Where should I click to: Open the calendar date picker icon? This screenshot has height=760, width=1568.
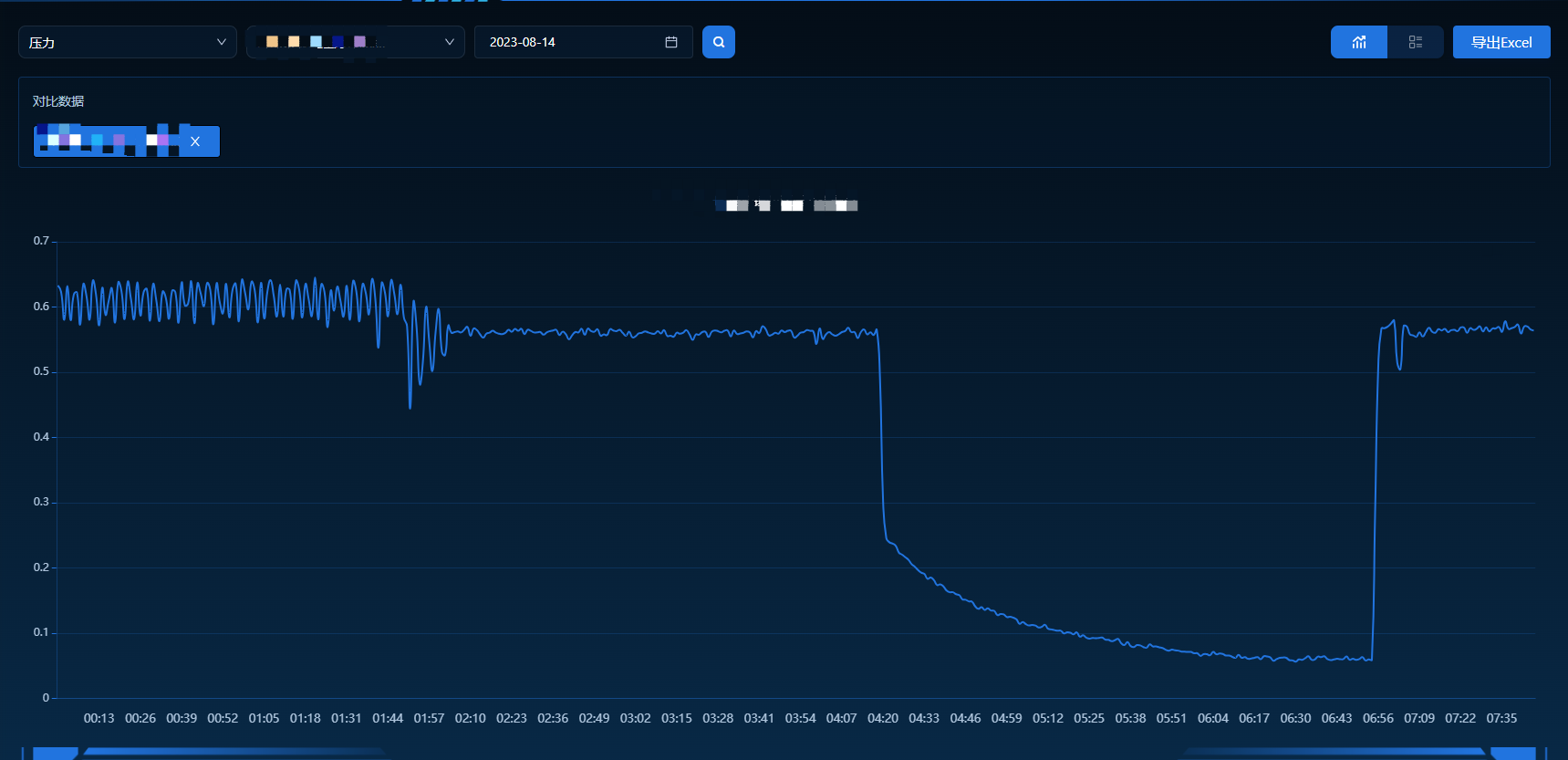671,42
